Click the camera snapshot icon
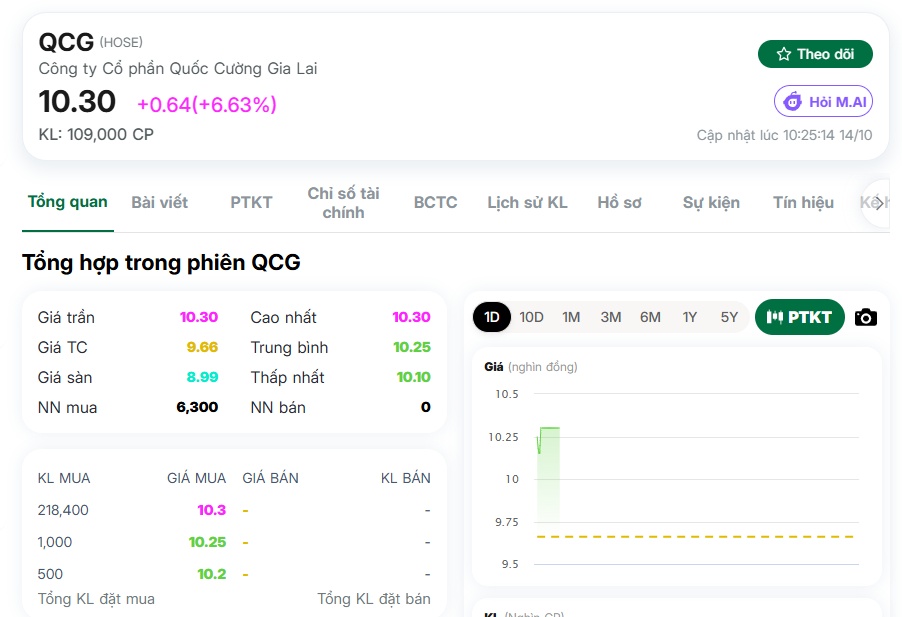This screenshot has height=617, width=902. point(865,317)
